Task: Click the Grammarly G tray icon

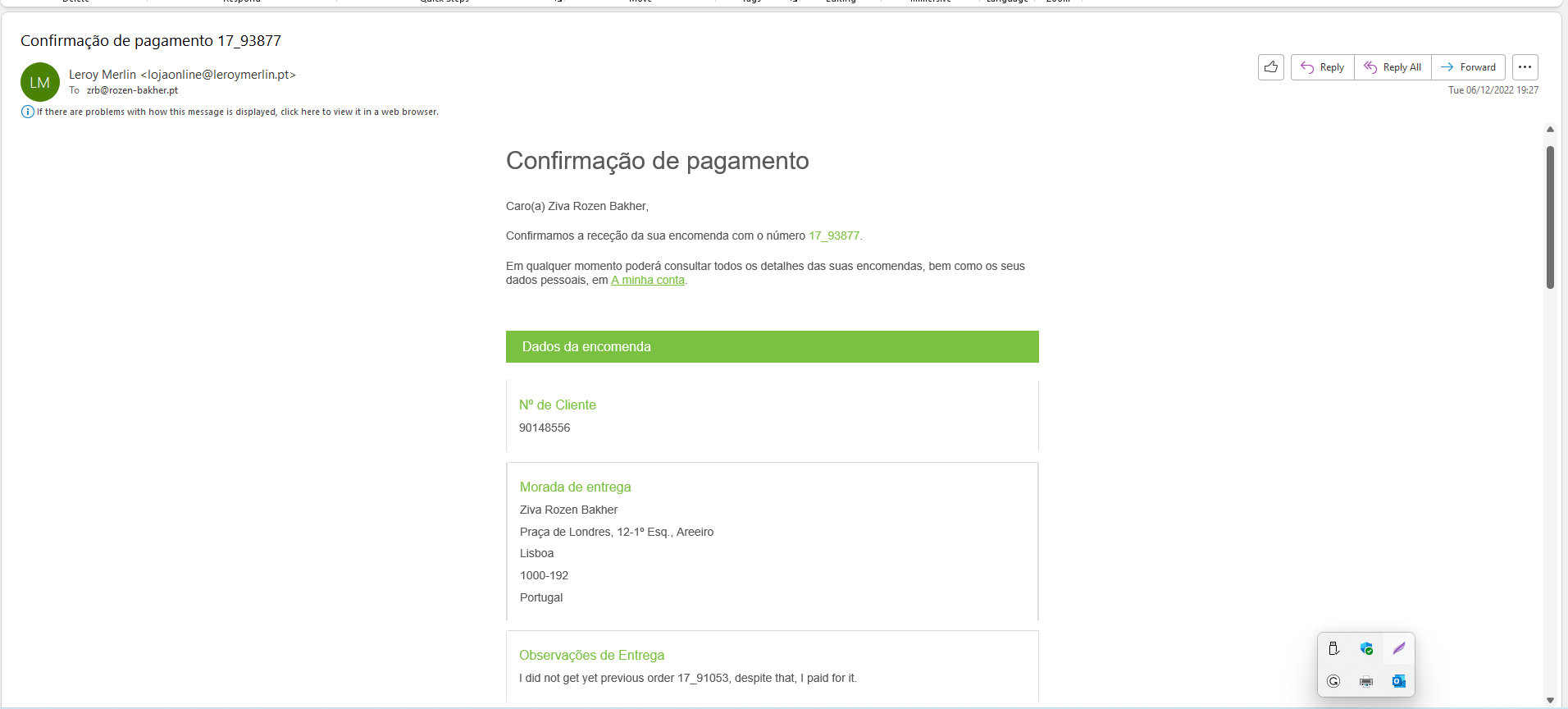Action: click(x=1333, y=681)
